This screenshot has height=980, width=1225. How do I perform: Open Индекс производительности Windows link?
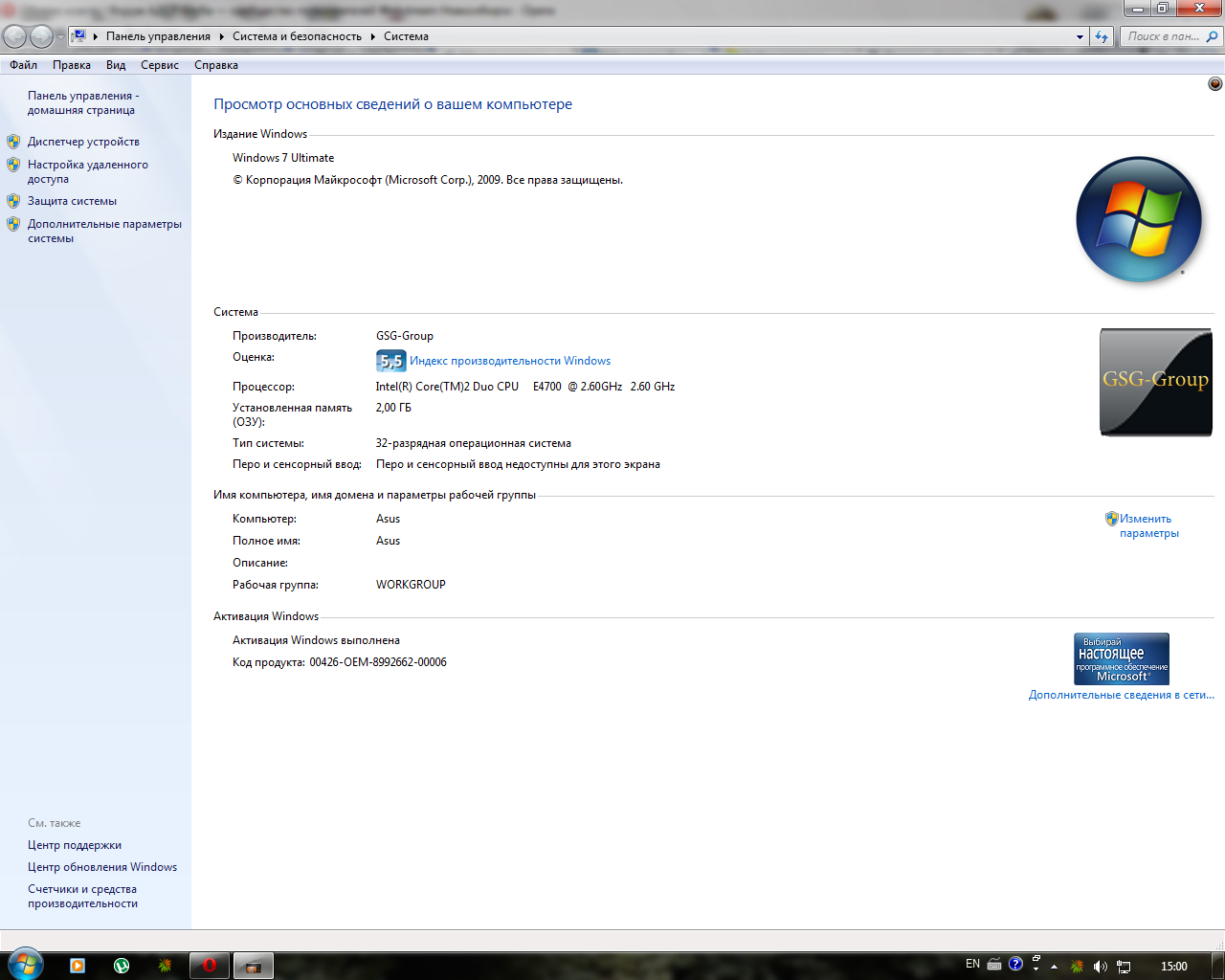point(510,361)
